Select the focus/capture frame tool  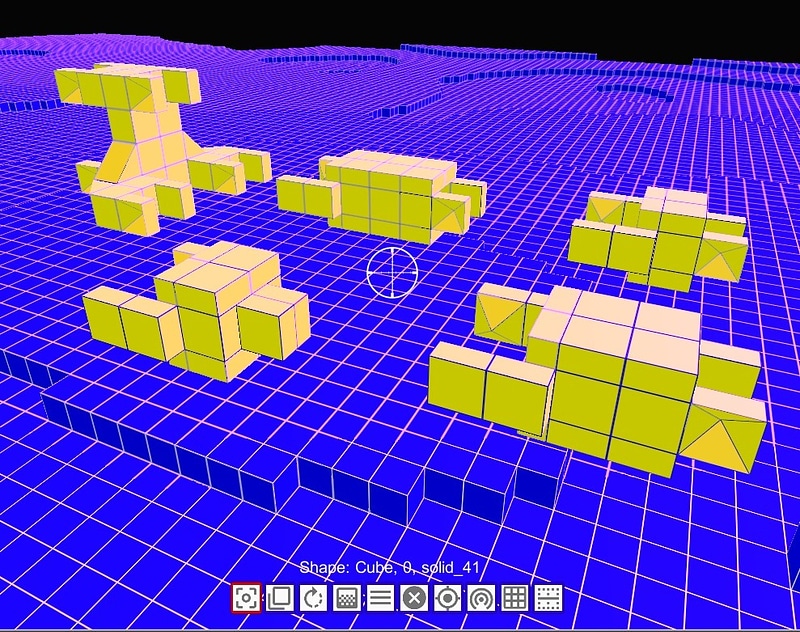pos(246,597)
